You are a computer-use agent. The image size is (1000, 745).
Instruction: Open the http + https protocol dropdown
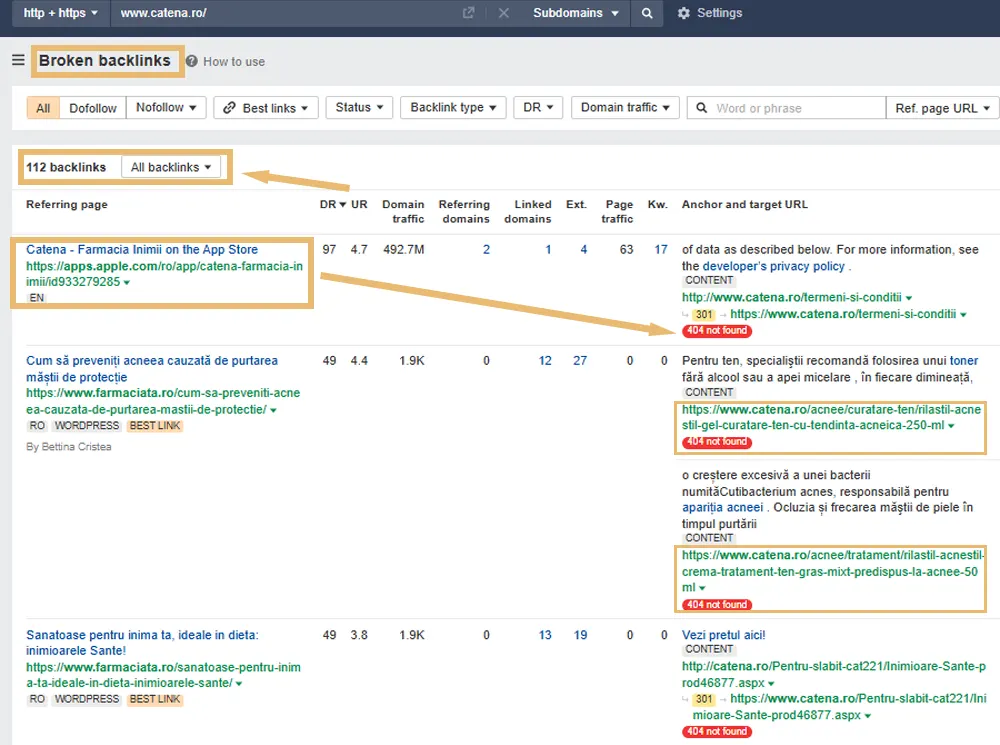(60, 14)
